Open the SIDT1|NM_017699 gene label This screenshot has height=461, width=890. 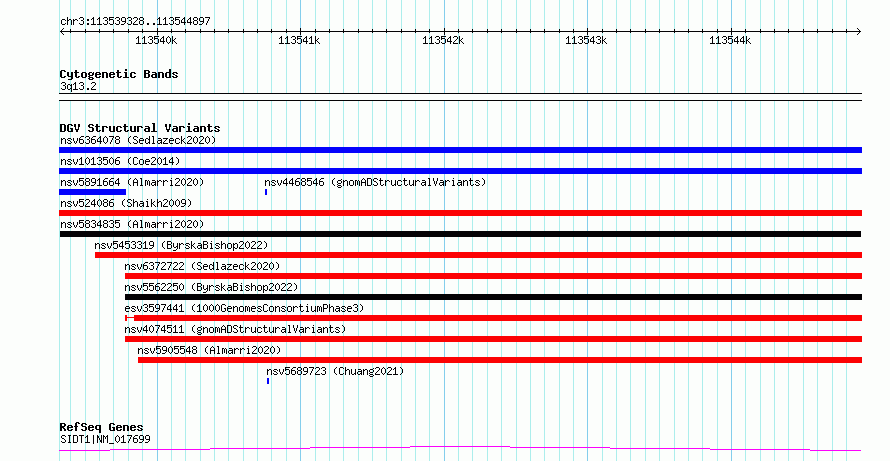pyautogui.click(x=105, y=439)
